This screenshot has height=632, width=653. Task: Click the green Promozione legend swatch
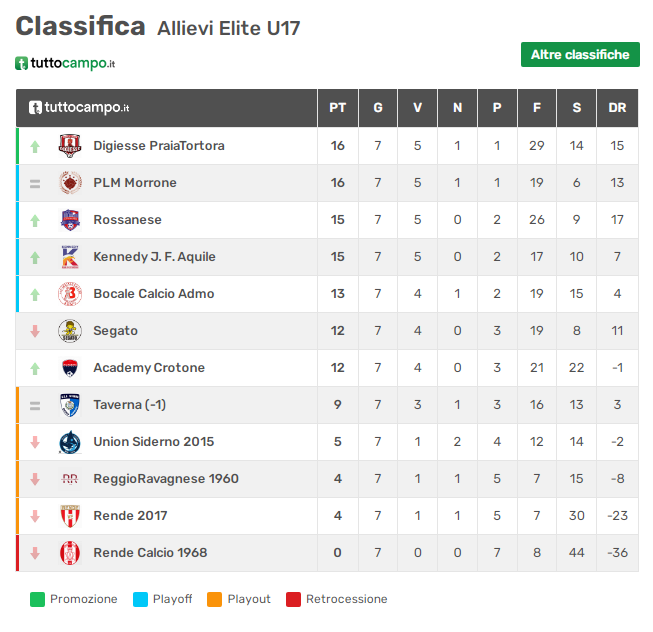tap(37, 600)
